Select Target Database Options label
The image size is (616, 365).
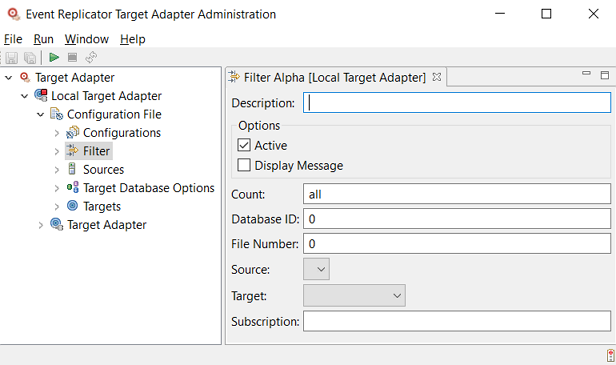(148, 188)
